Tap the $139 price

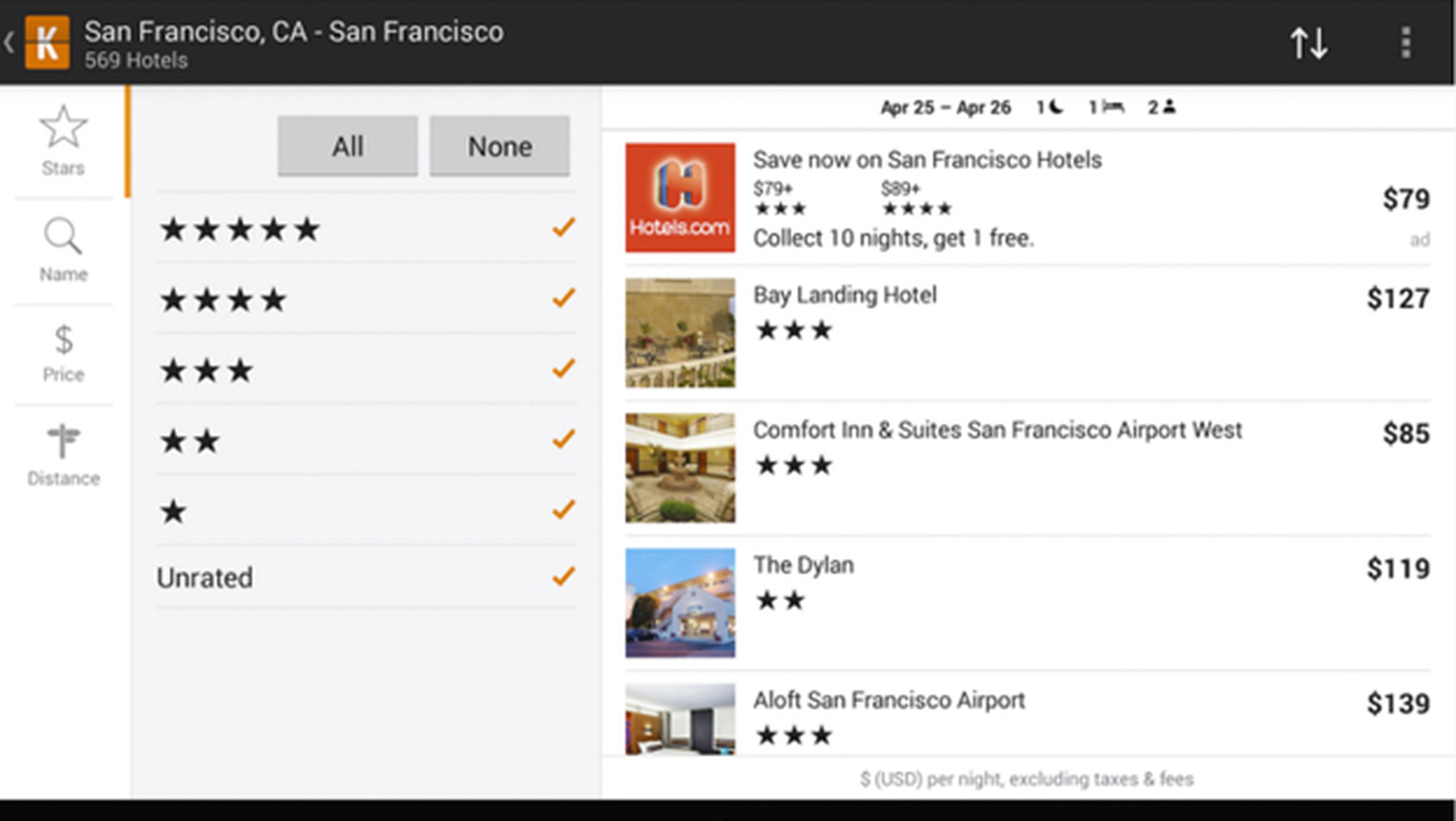tap(1398, 703)
